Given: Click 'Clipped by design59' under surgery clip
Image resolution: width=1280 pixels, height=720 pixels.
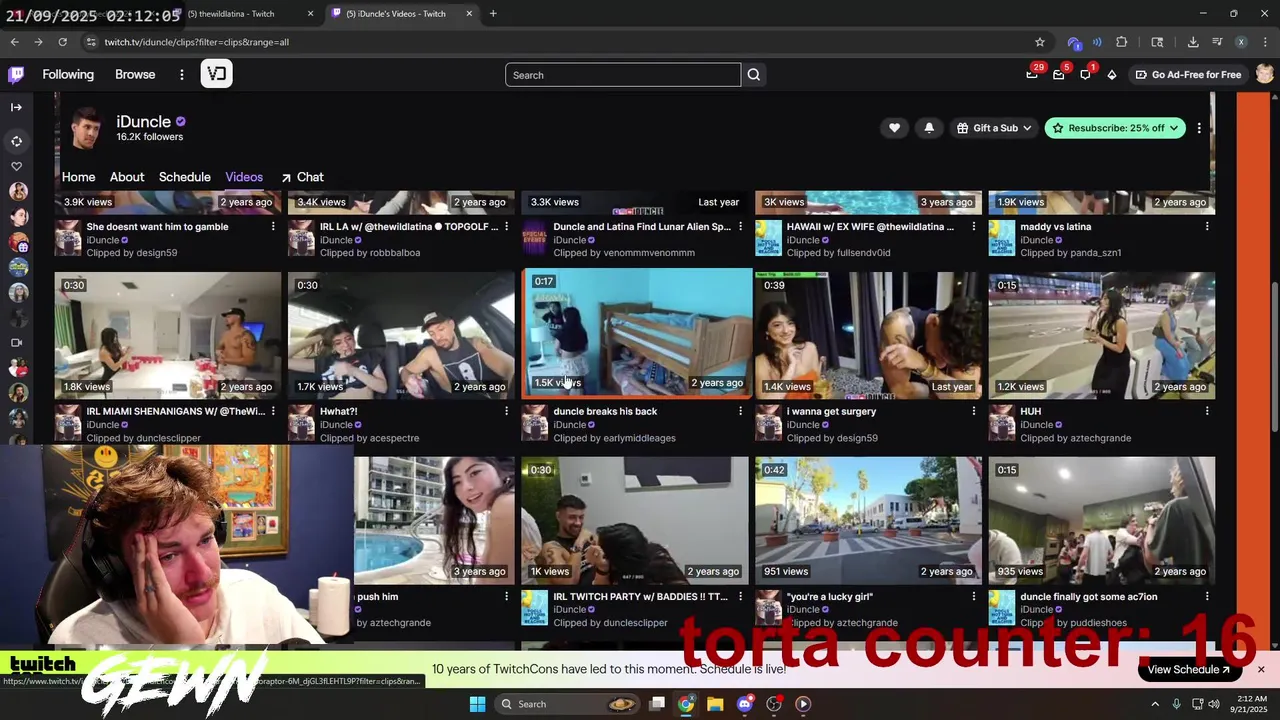Looking at the screenshot, I should pyautogui.click(x=832, y=438).
